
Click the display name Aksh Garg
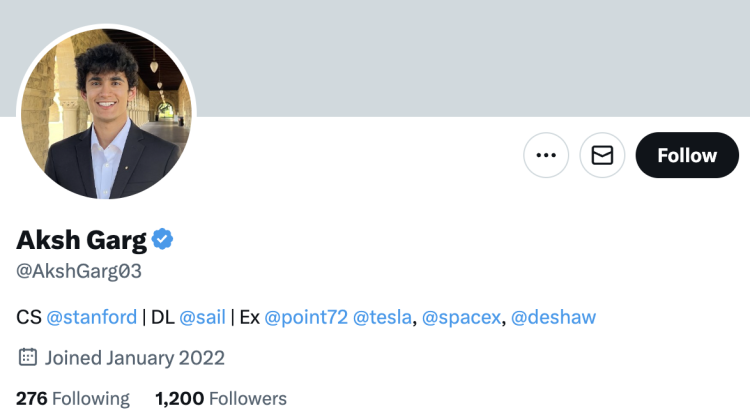click(81, 240)
